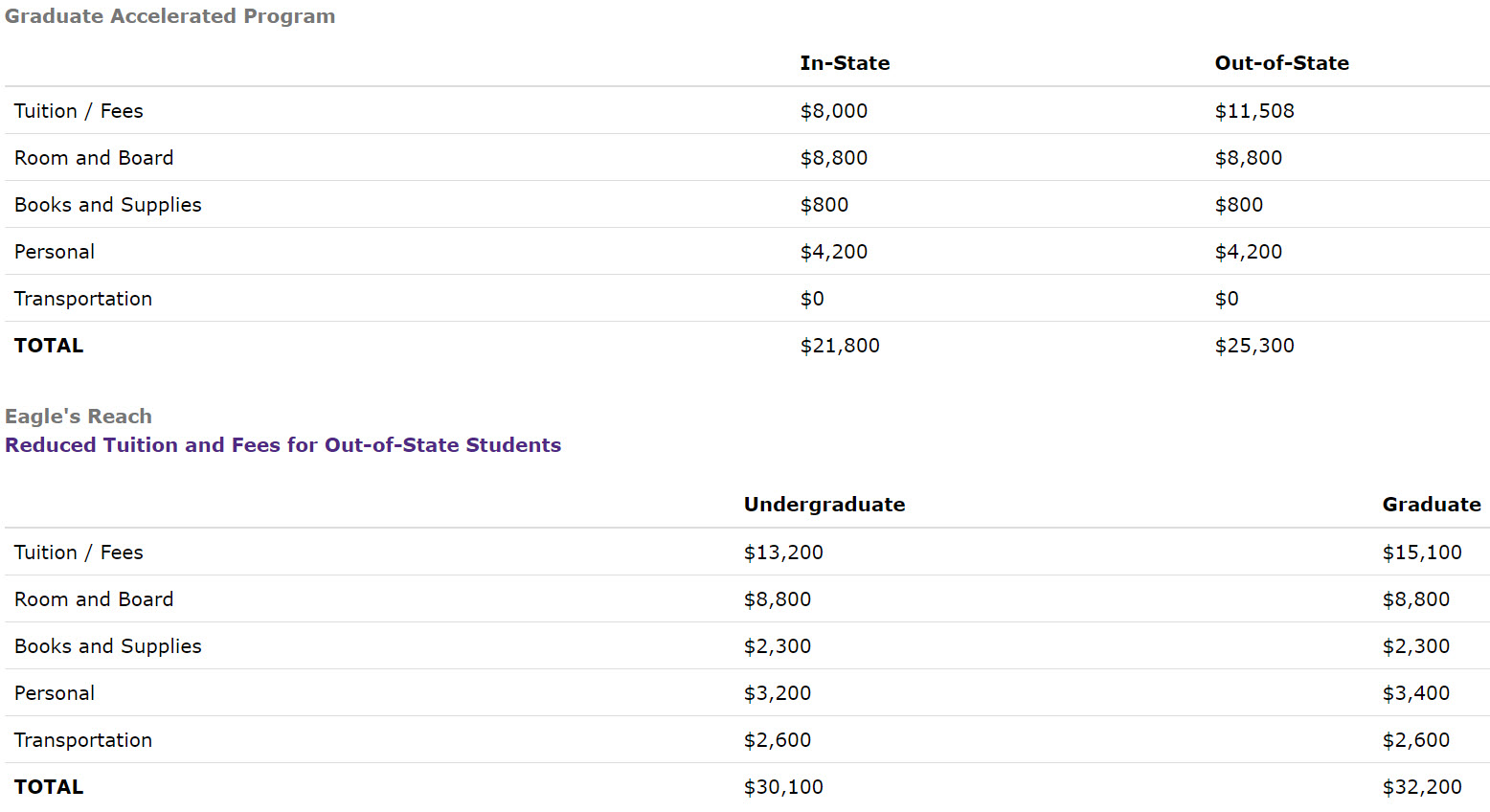The image size is (1490, 812).
Task: Click the Eagle's Reach section heading
Action: 79,417
